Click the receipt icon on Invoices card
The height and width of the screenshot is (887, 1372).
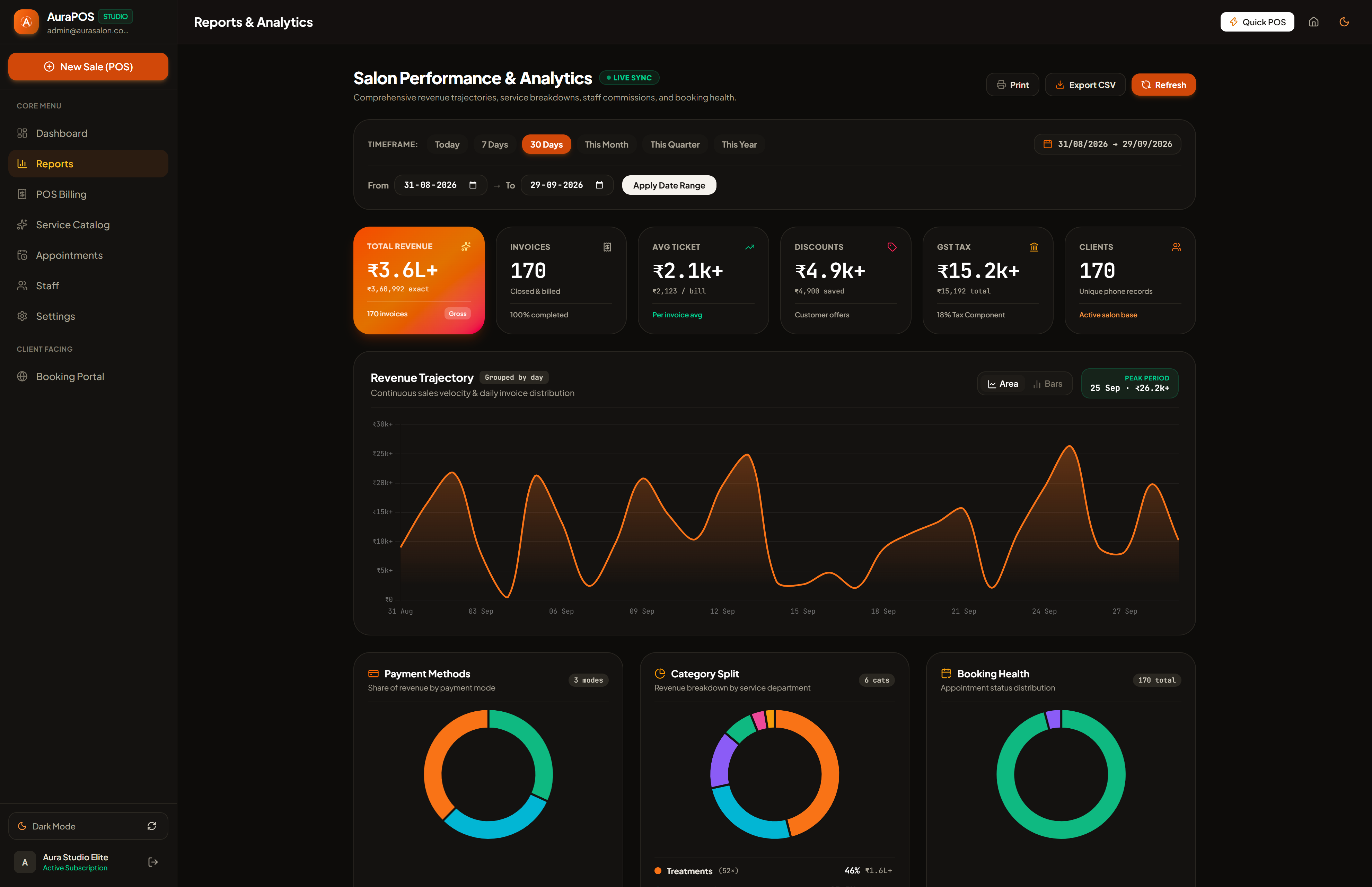click(x=607, y=246)
